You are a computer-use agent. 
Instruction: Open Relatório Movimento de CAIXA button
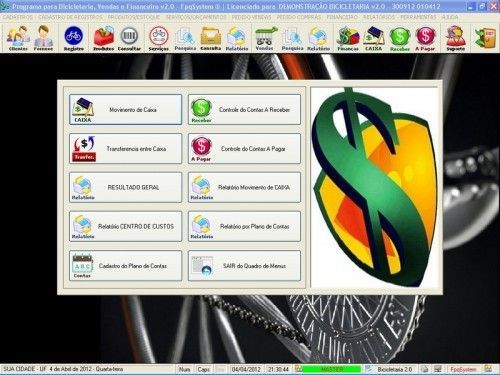(x=244, y=187)
